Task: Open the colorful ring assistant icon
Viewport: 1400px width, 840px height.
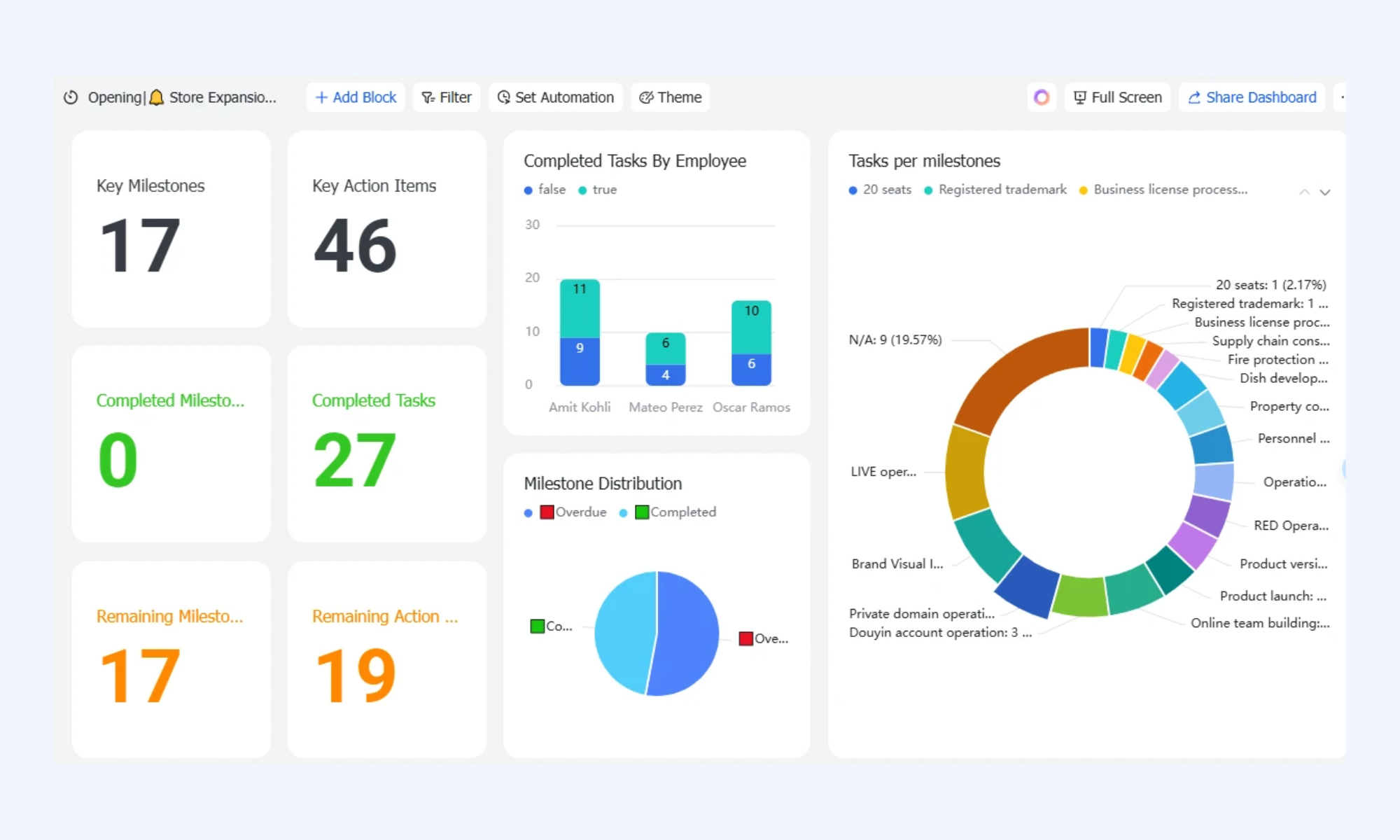Action: [1042, 97]
